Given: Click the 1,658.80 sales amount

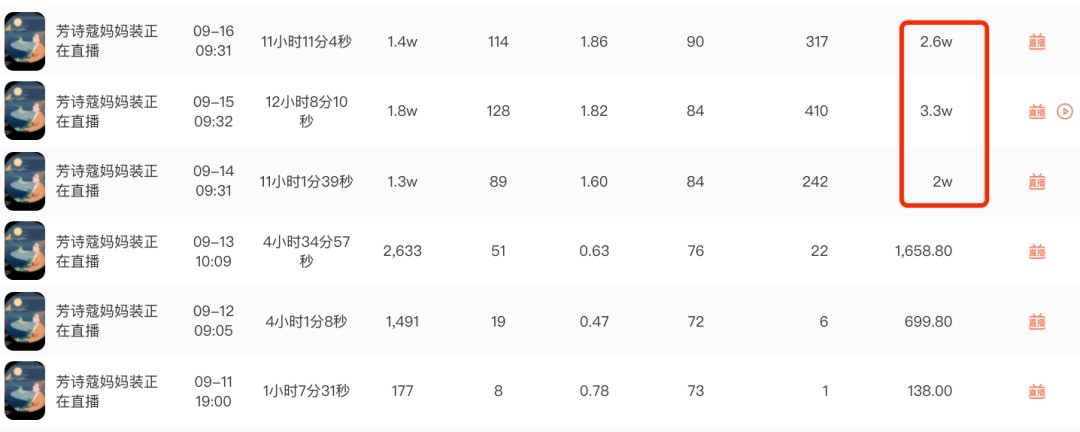Looking at the screenshot, I should 924,251.
